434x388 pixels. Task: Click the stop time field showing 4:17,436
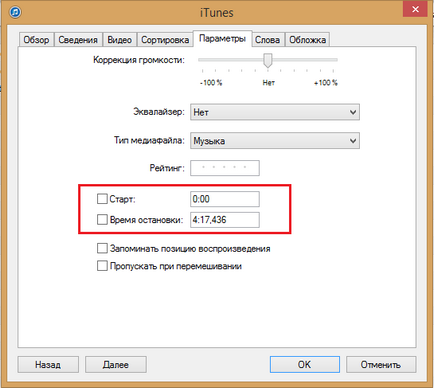tap(225, 220)
